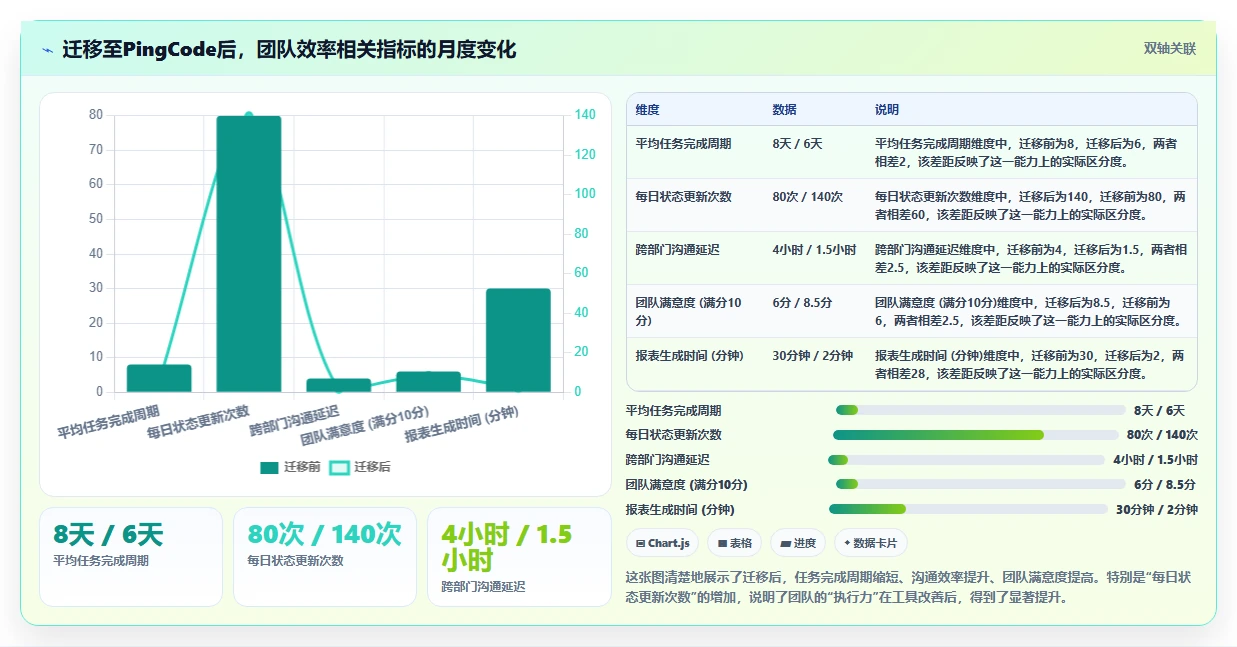
Task: Click the 平均任务完成周期 bar in the chart
Action: pyautogui.click(x=159, y=378)
